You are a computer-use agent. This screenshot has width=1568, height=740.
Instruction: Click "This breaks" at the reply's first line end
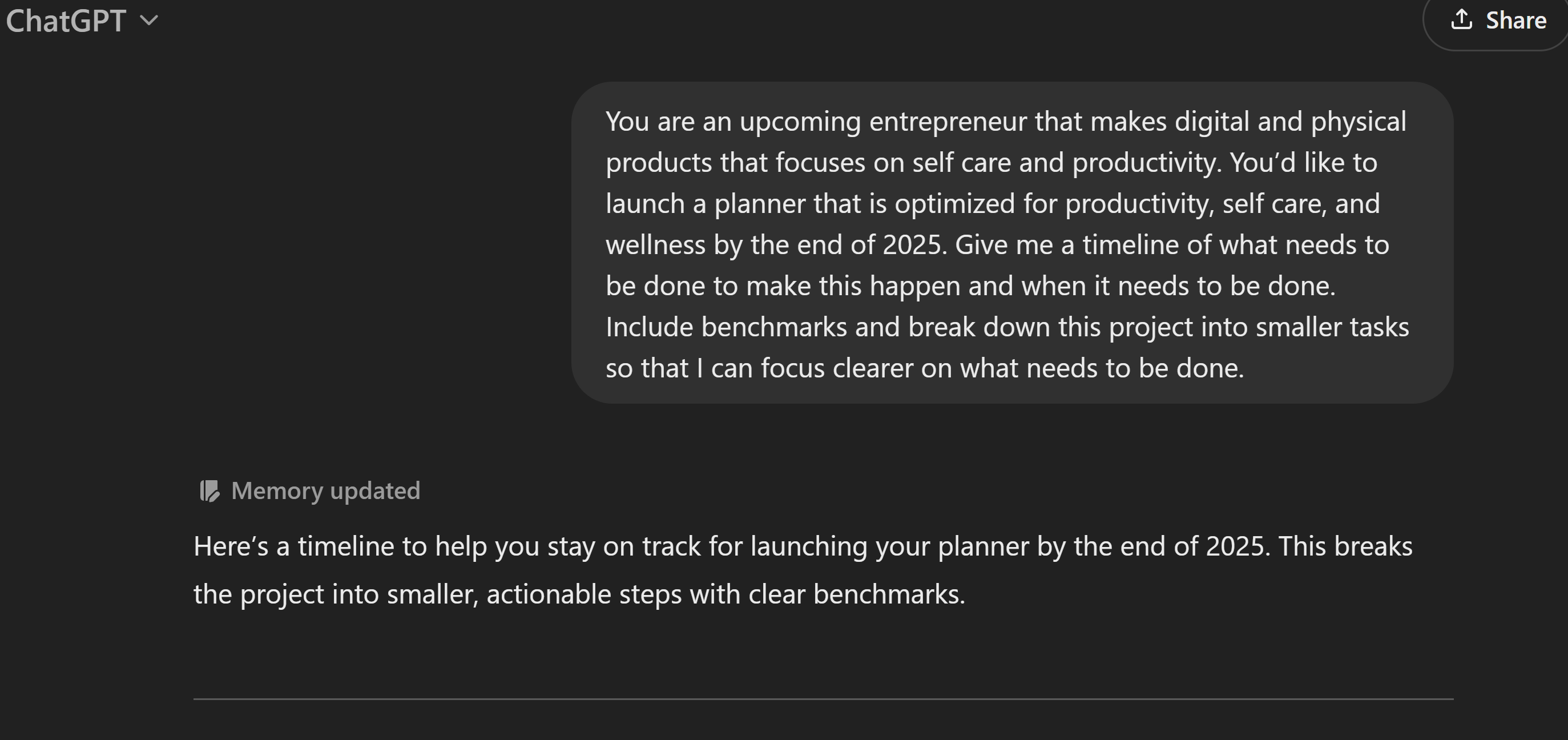point(1345,546)
